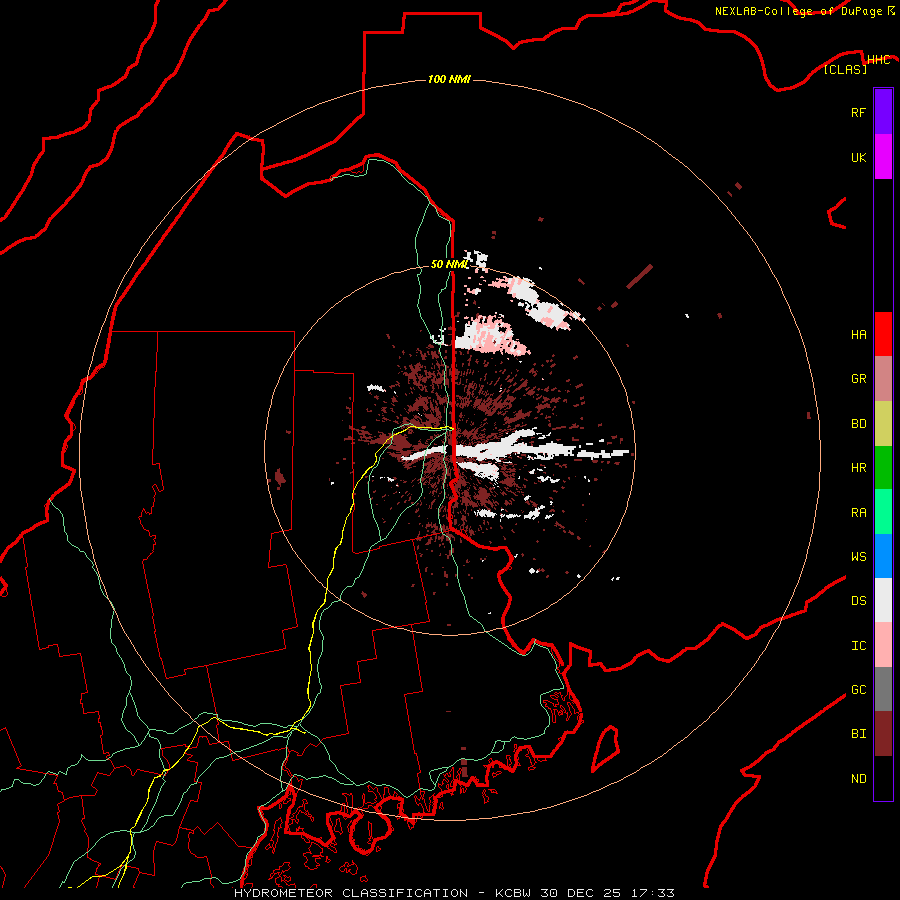The height and width of the screenshot is (900, 900).
Task: Click the DS white legend swatch
Action: coord(883,600)
